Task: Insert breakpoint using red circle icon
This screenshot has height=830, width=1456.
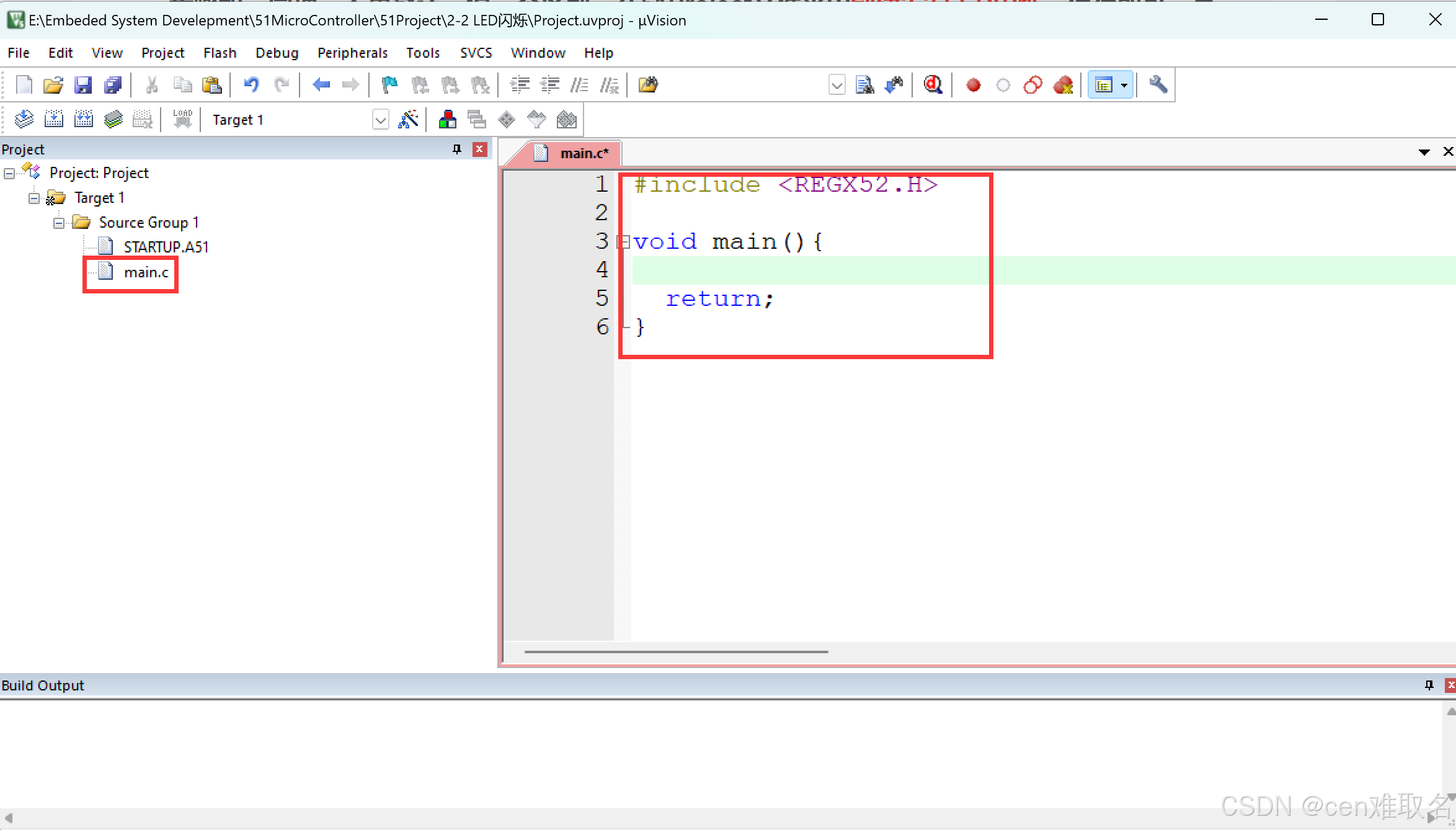Action: [x=973, y=85]
